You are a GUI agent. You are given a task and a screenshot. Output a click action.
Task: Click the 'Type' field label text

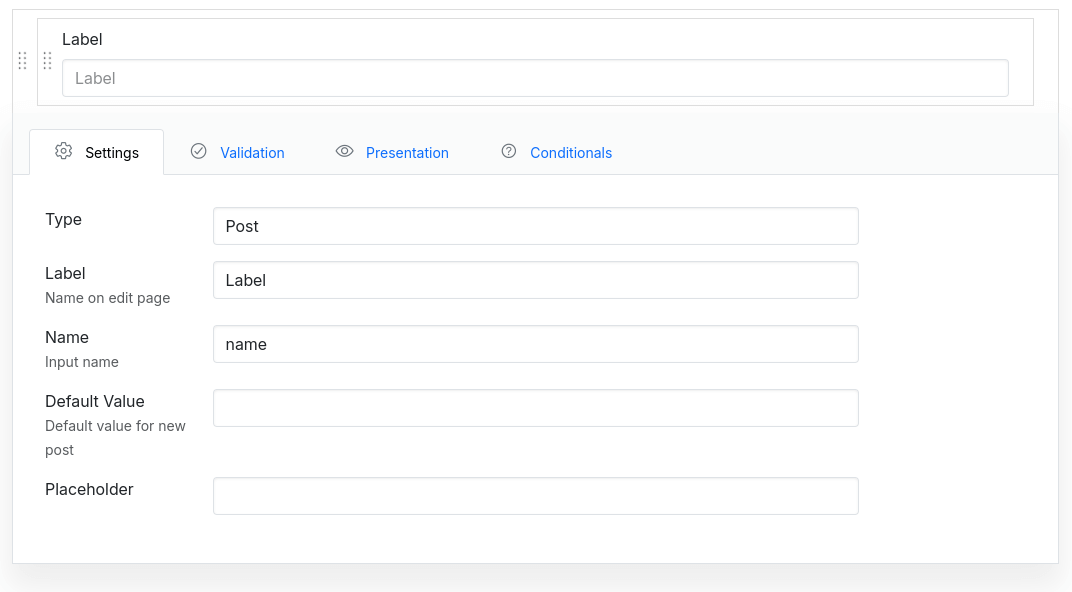(63, 219)
